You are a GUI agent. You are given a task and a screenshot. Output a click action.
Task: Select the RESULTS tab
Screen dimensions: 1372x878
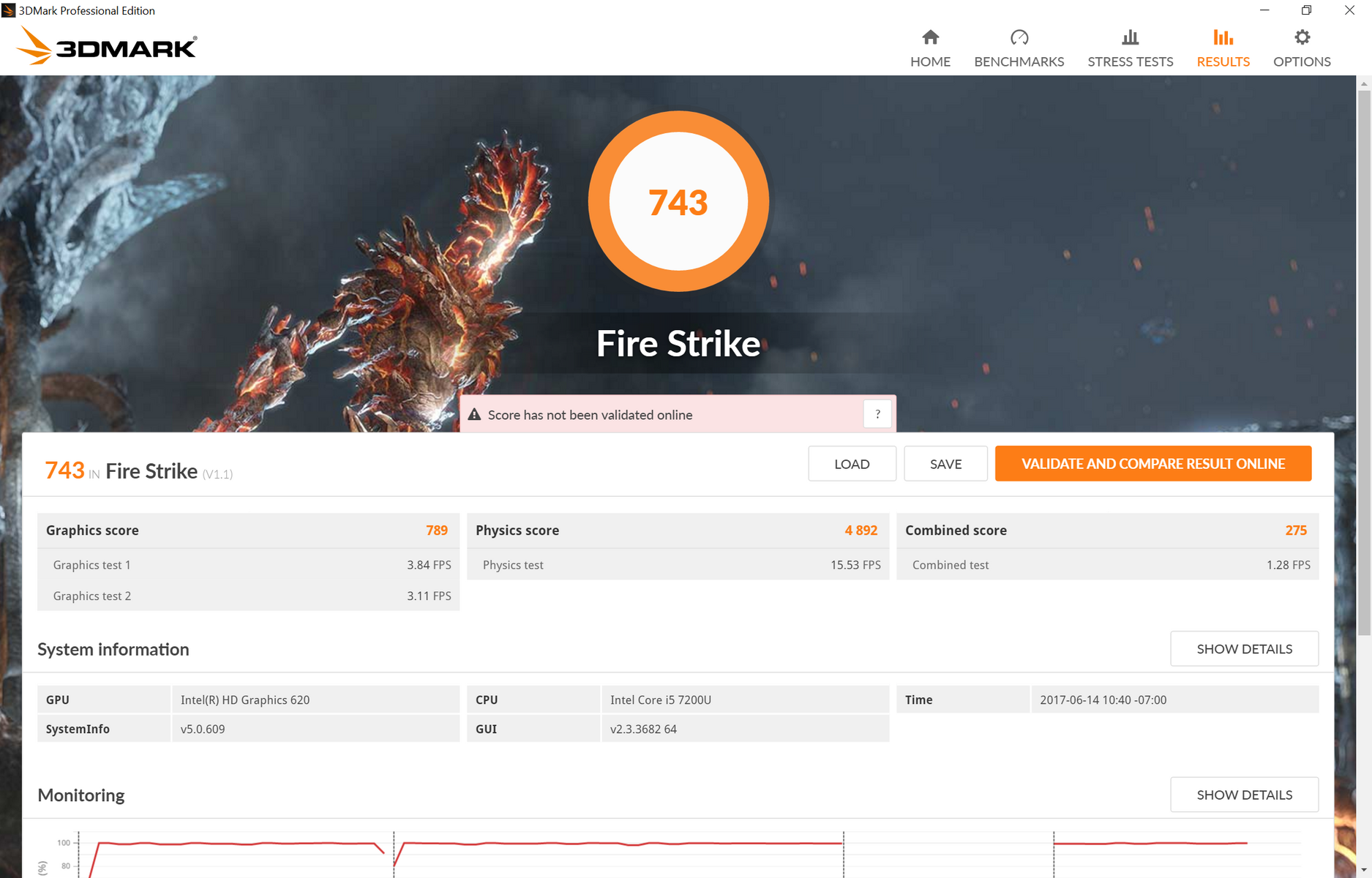(1223, 49)
